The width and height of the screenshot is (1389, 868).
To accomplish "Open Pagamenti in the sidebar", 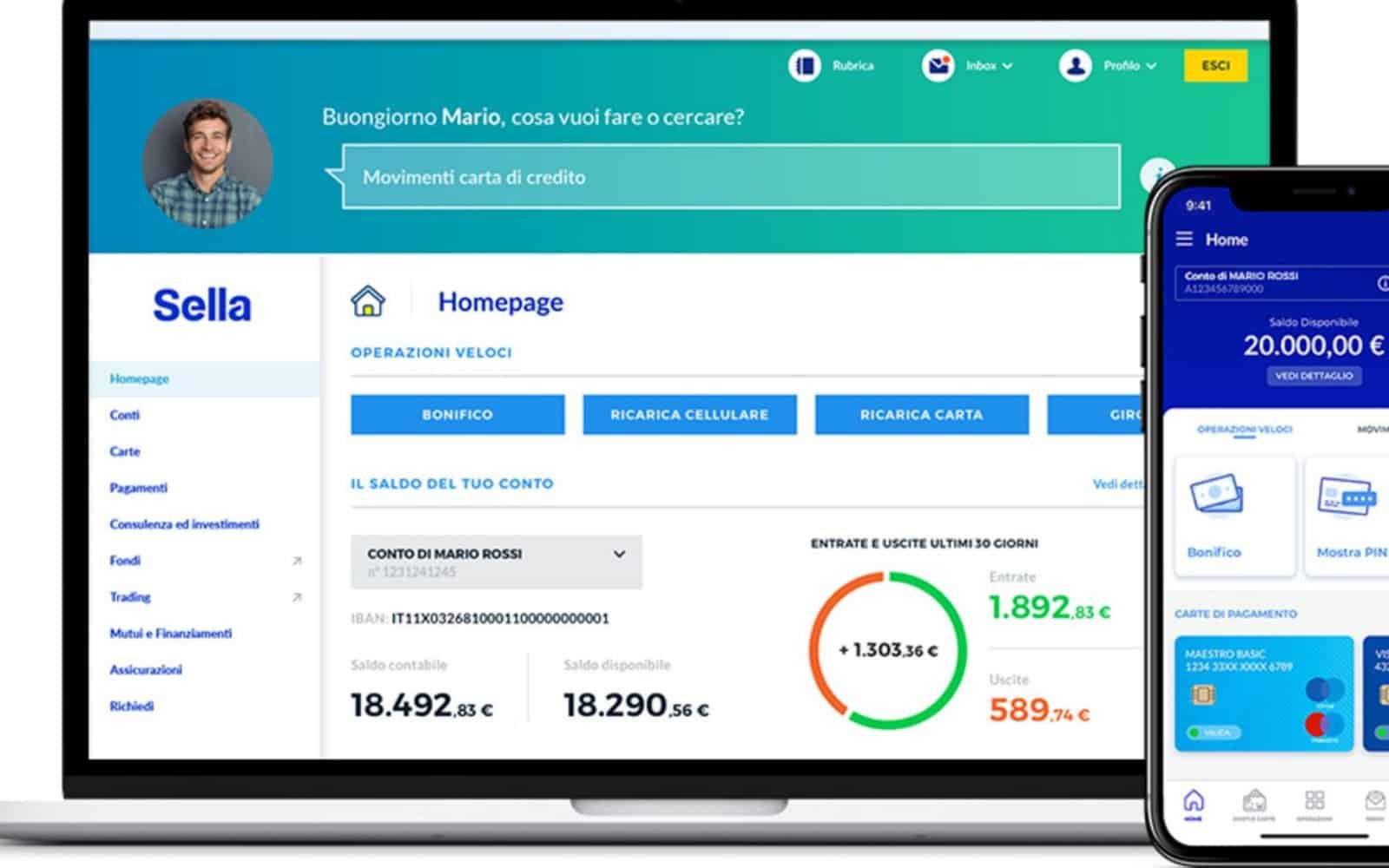I will [138, 488].
